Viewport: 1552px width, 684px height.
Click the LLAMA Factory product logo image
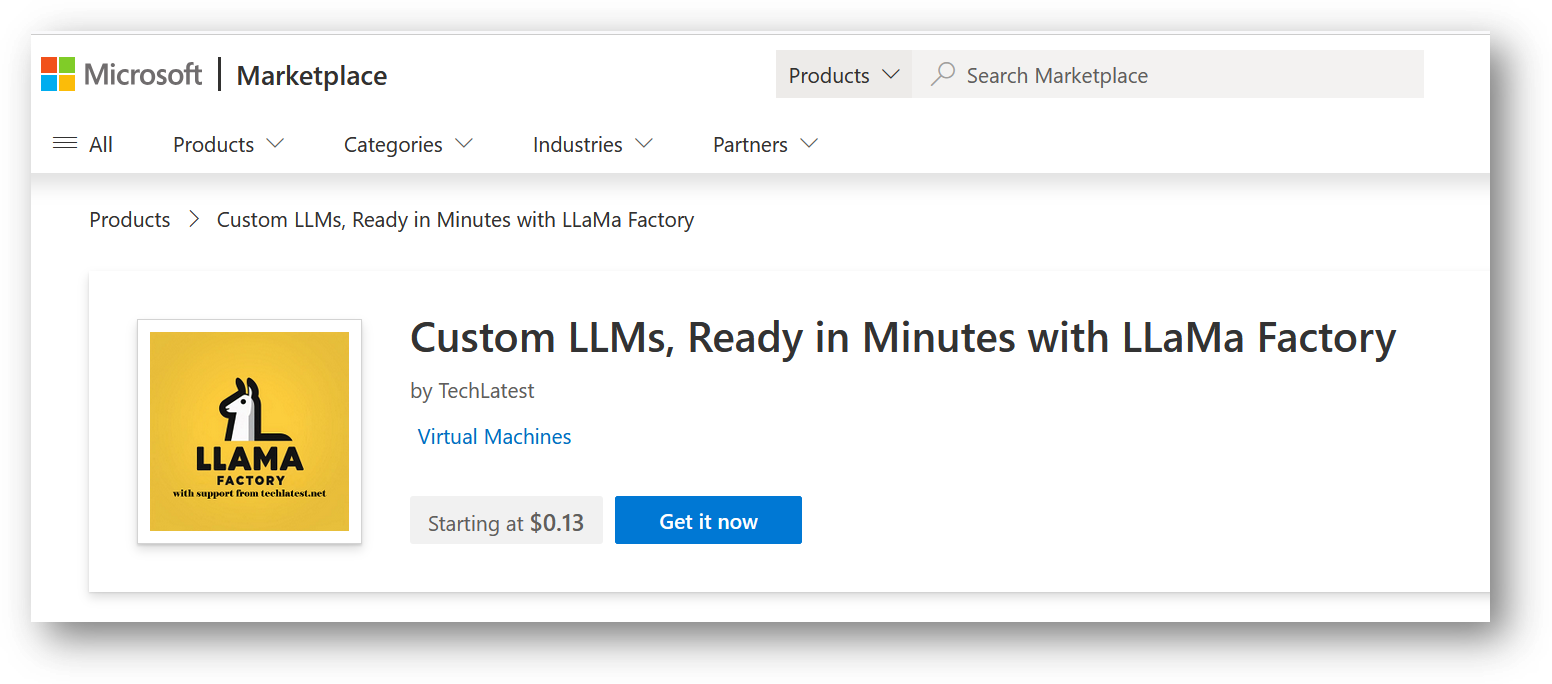point(248,431)
